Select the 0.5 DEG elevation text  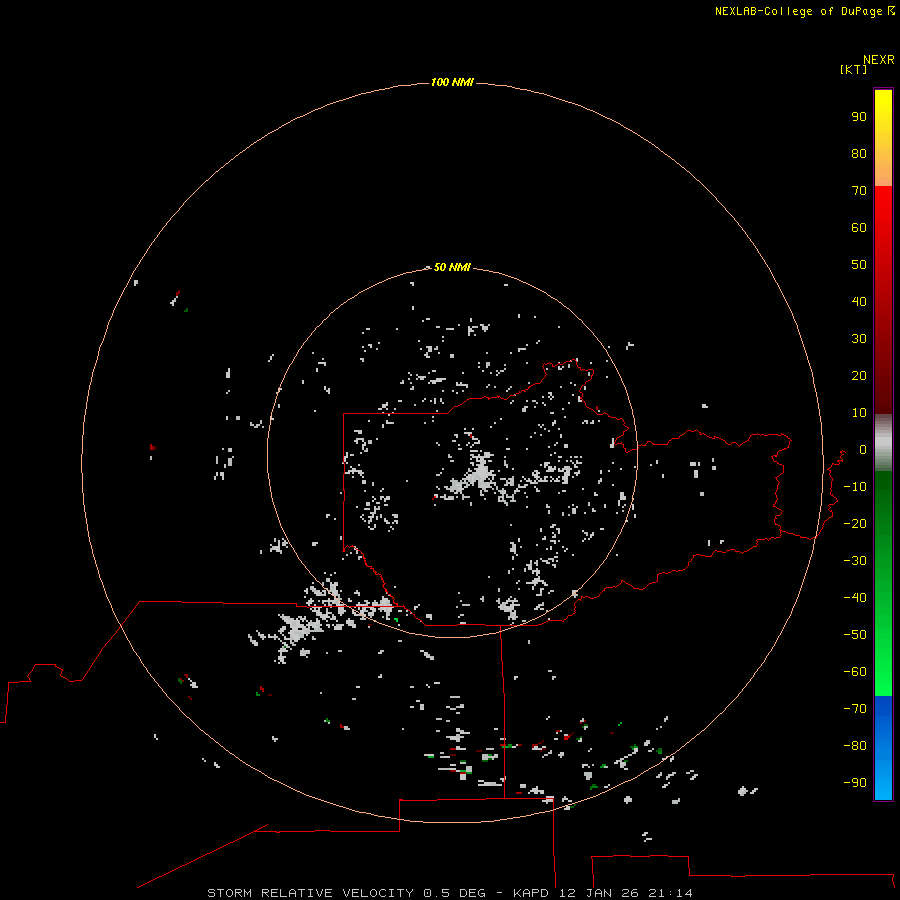(x=454, y=893)
